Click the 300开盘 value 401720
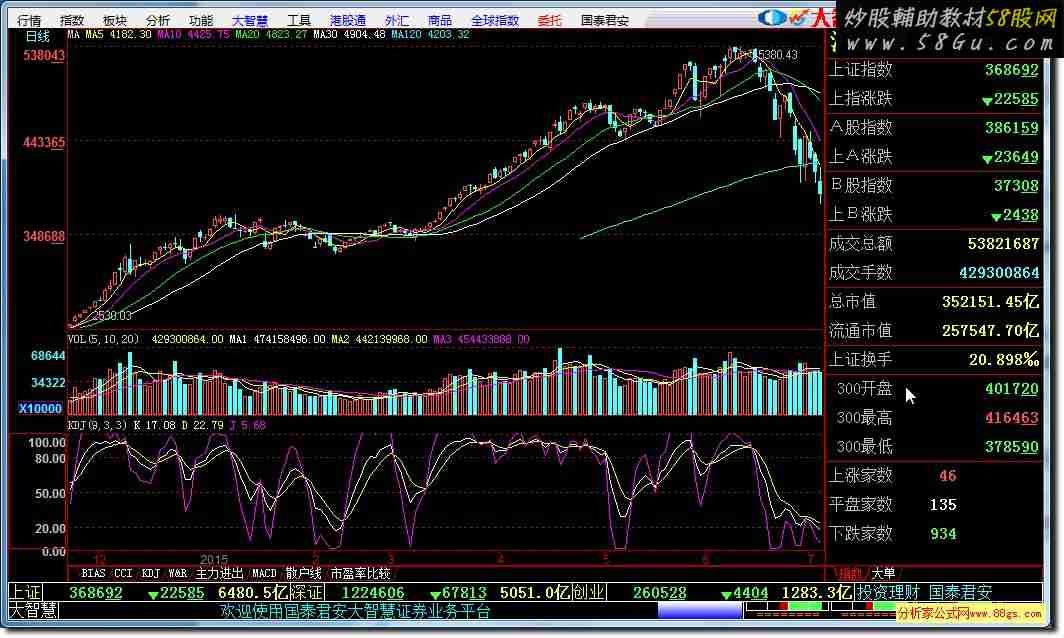This screenshot has width=1064, height=638. tap(1011, 389)
